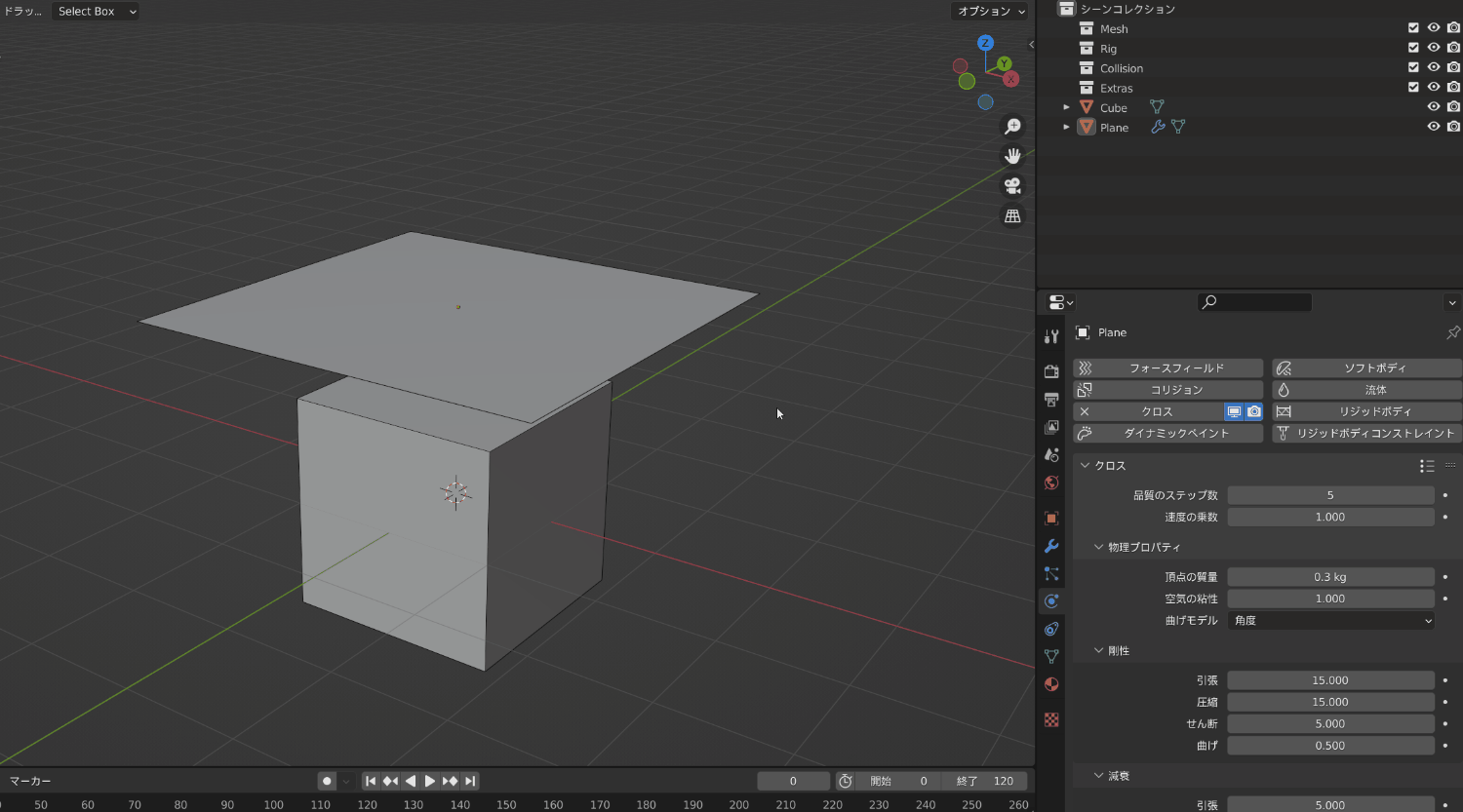
Task: Add リジッドボディコンストレイント physics
Action: tap(1367, 433)
